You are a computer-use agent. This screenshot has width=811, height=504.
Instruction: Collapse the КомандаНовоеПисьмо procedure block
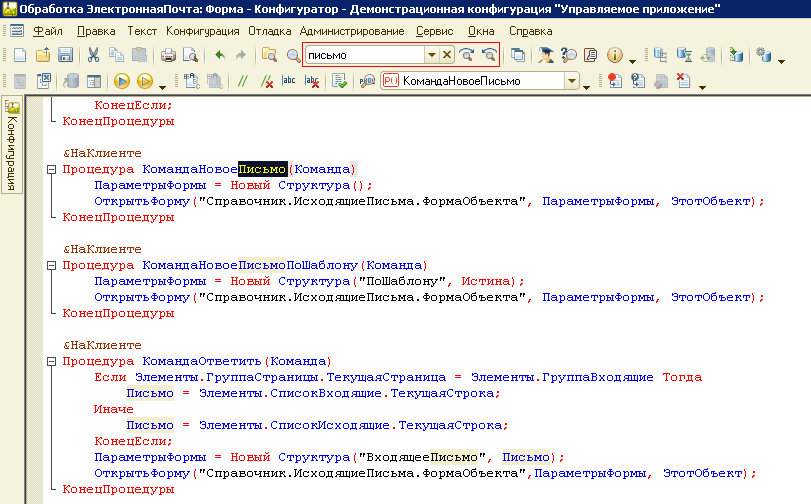52,170
